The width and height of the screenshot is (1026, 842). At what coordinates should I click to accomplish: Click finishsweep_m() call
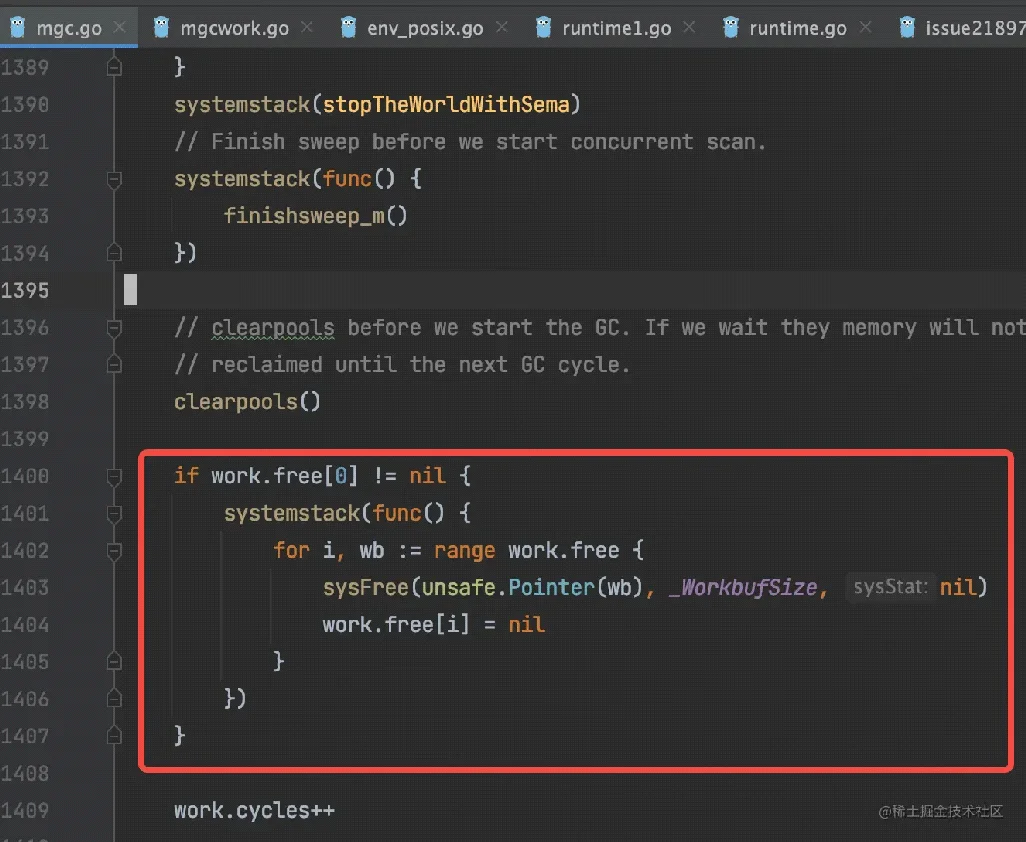pyautogui.click(x=315, y=216)
